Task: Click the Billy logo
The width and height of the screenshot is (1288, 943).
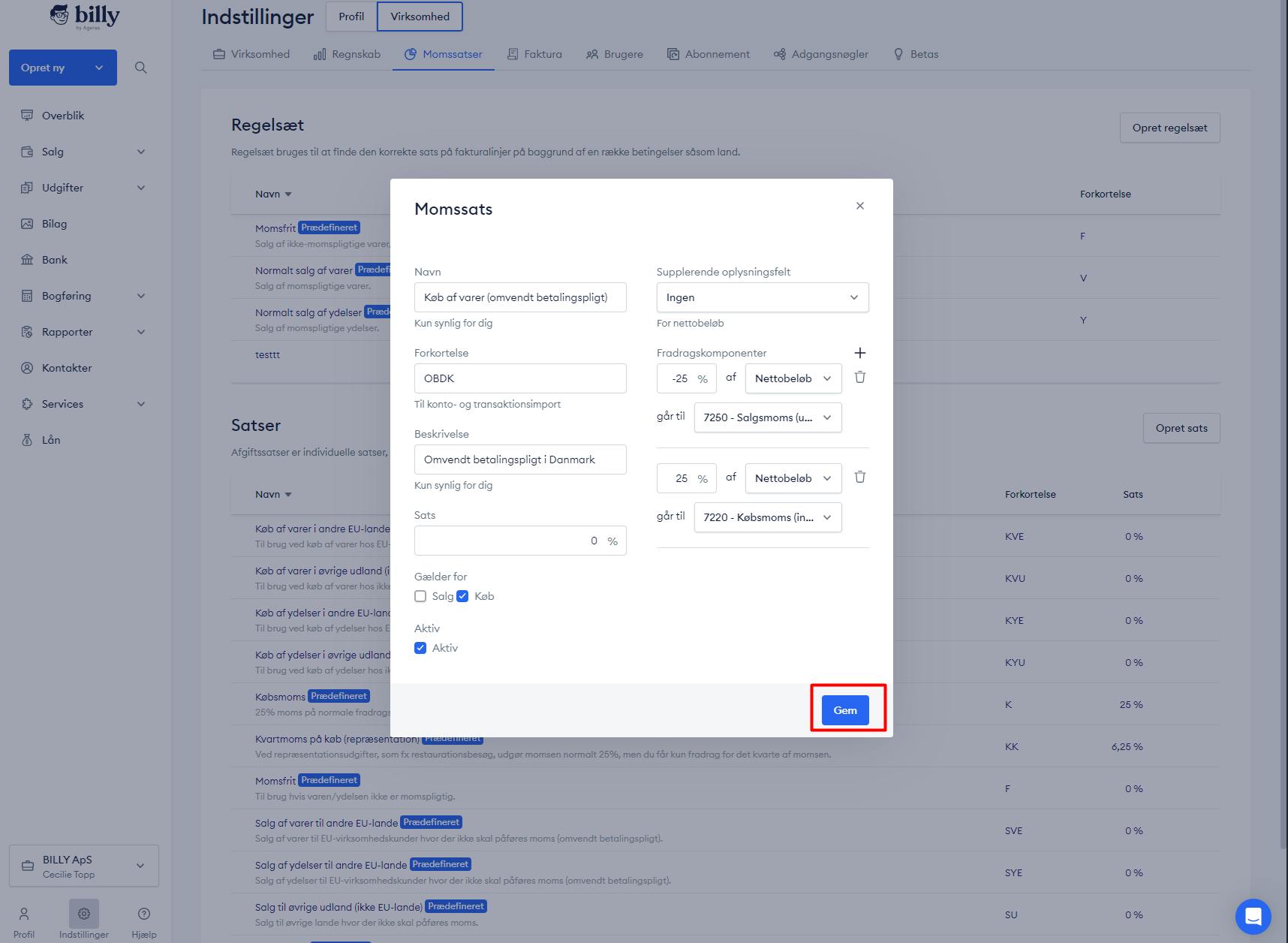Action: (x=85, y=17)
